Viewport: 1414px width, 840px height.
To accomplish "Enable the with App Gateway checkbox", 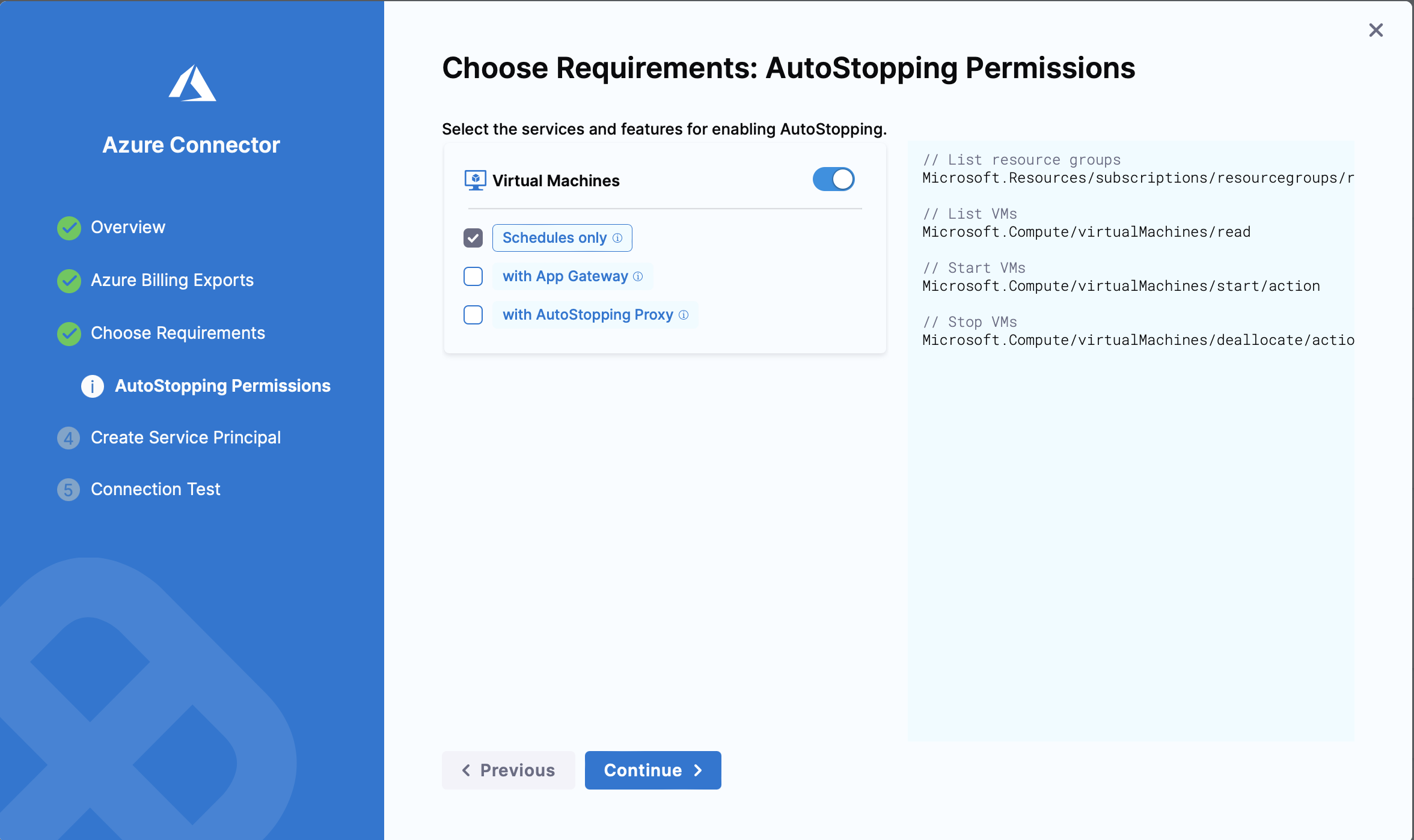I will pos(473,276).
